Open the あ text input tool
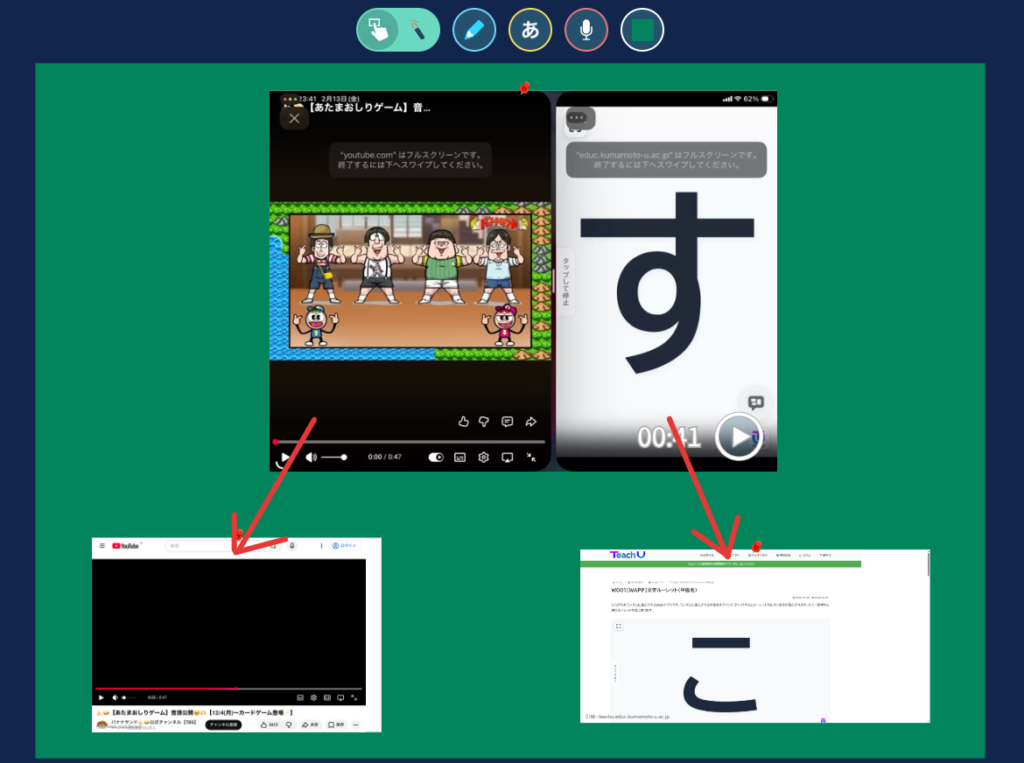This screenshot has height=763, width=1024. pos(530,30)
